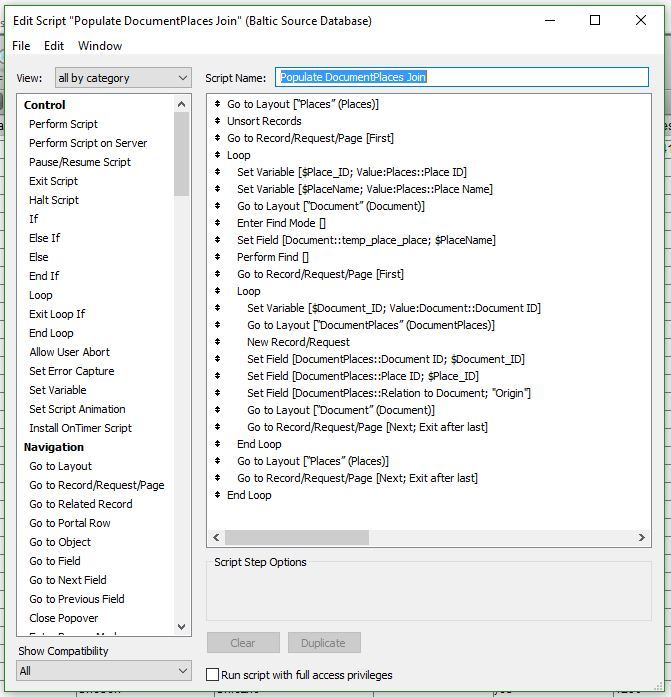The width and height of the screenshot is (671, 697).
Task: Click drag handle beside Set Variable $Place_ID step
Action: 217,172
